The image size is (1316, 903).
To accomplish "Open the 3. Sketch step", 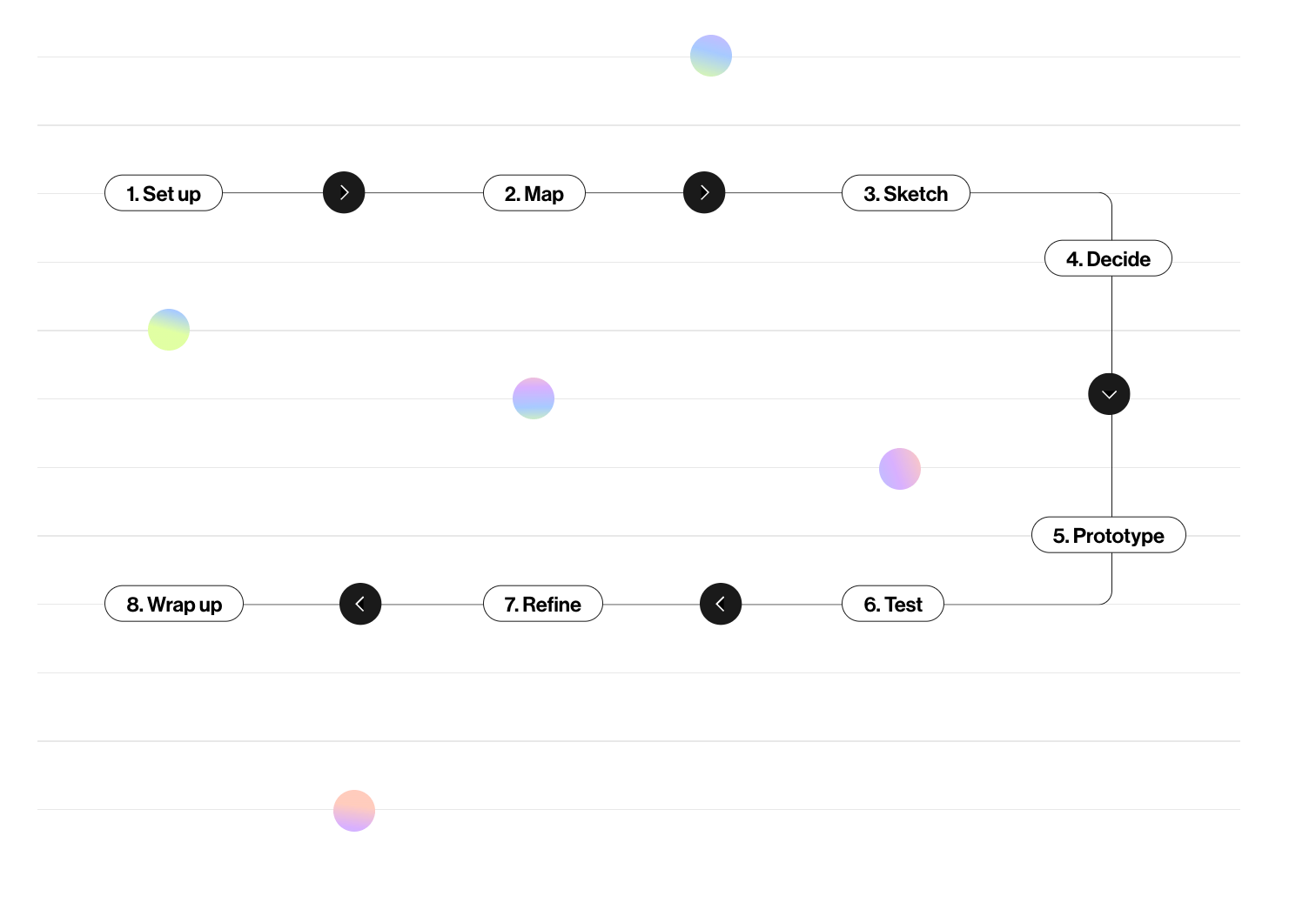I will [x=906, y=193].
